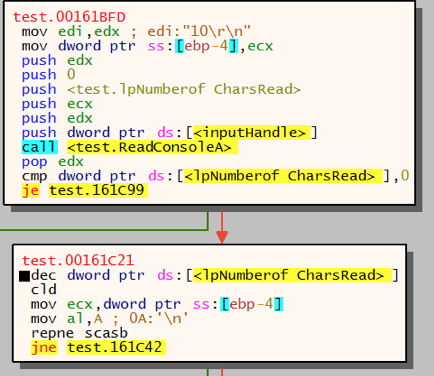Follow the call to test.ReadConsoleA

pos(152,147)
